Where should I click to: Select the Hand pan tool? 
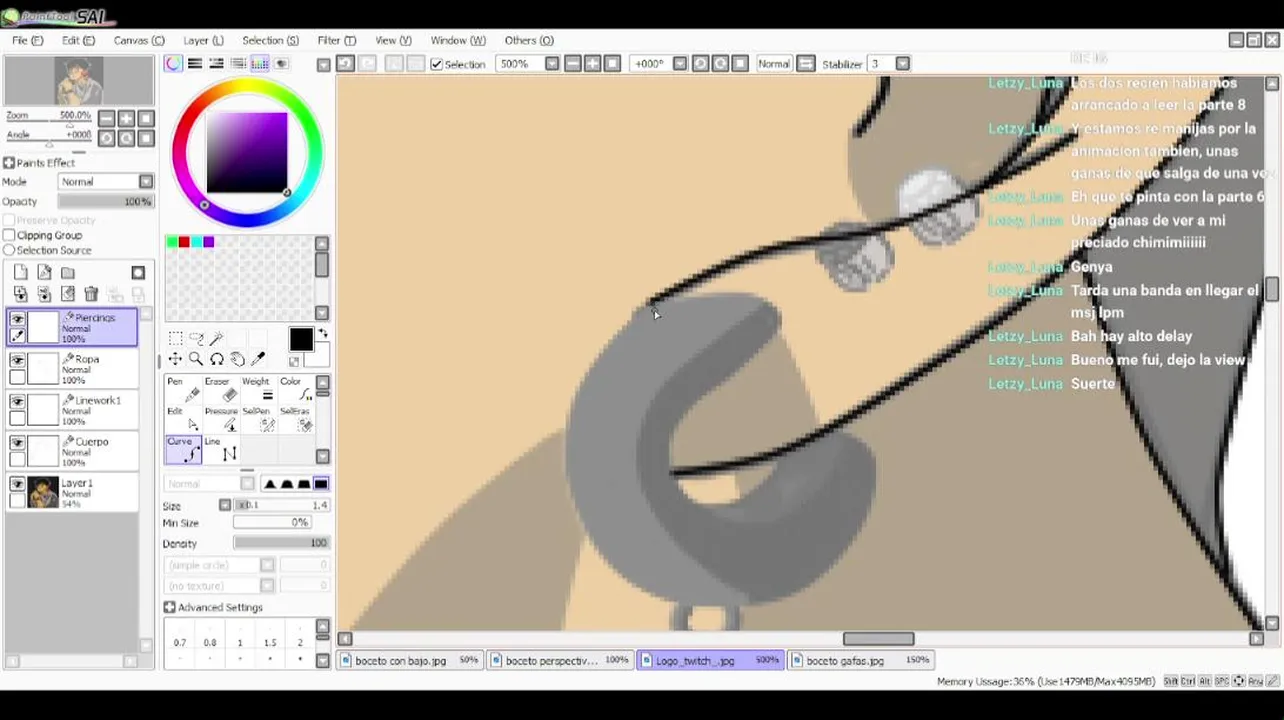tap(237, 359)
